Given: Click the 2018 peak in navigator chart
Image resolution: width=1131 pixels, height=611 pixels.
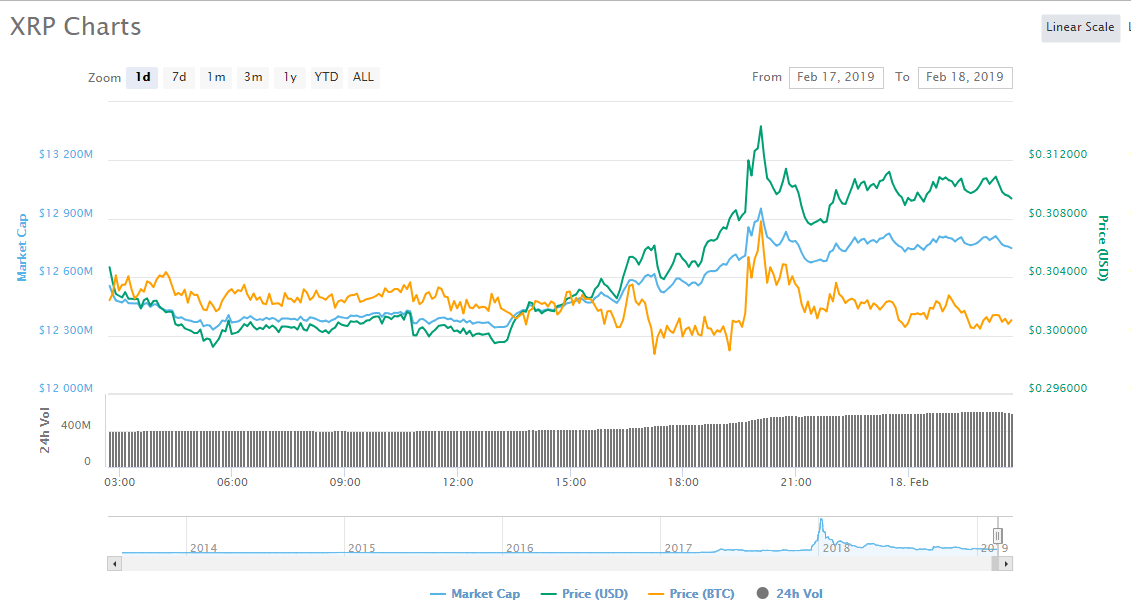Looking at the screenshot, I should 821,521.
